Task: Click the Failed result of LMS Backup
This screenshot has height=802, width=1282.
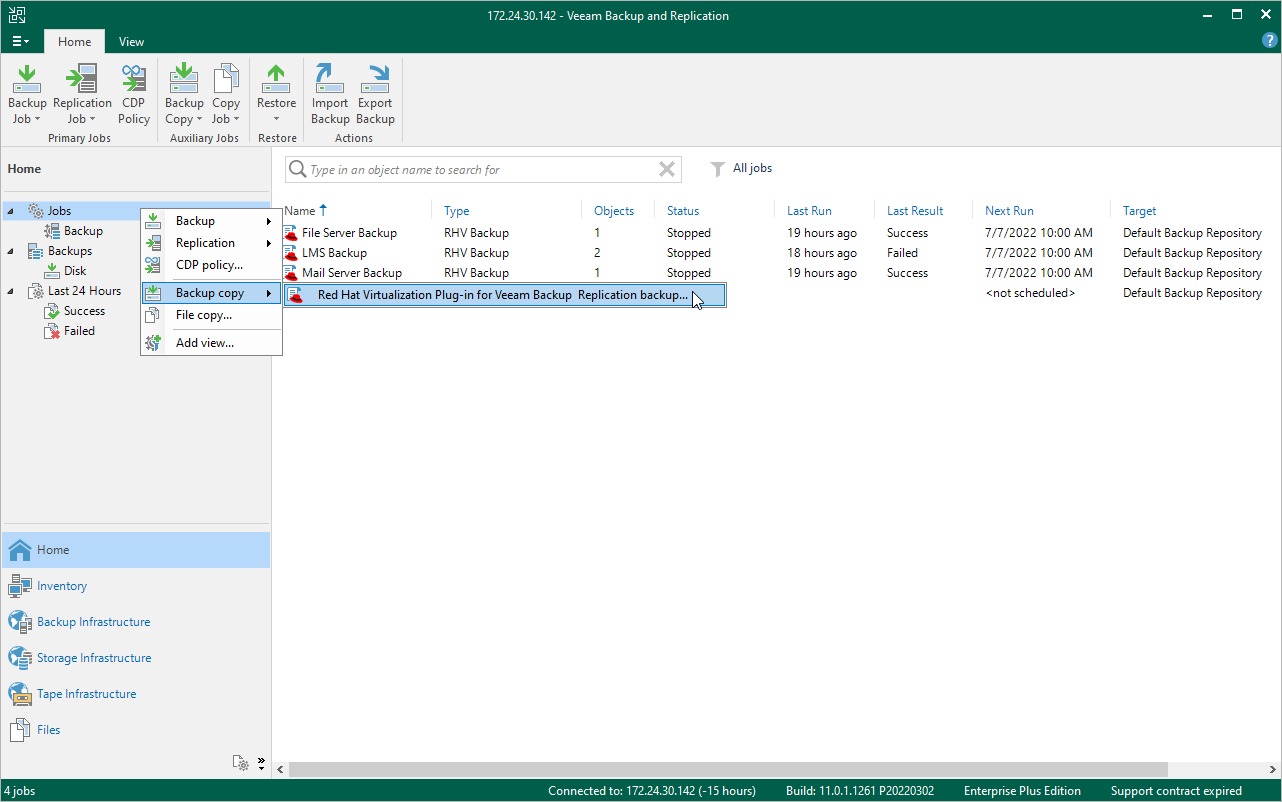Action: coord(902,253)
